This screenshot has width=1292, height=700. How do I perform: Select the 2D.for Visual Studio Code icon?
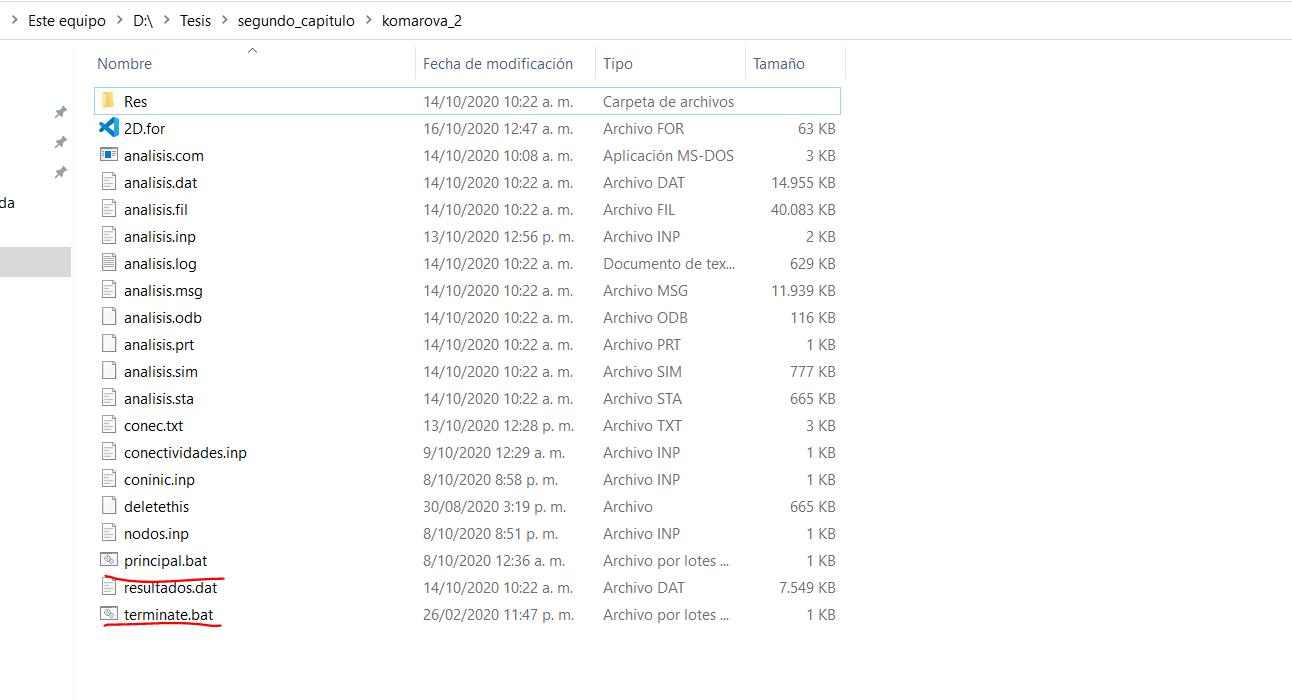click(109, 128)
